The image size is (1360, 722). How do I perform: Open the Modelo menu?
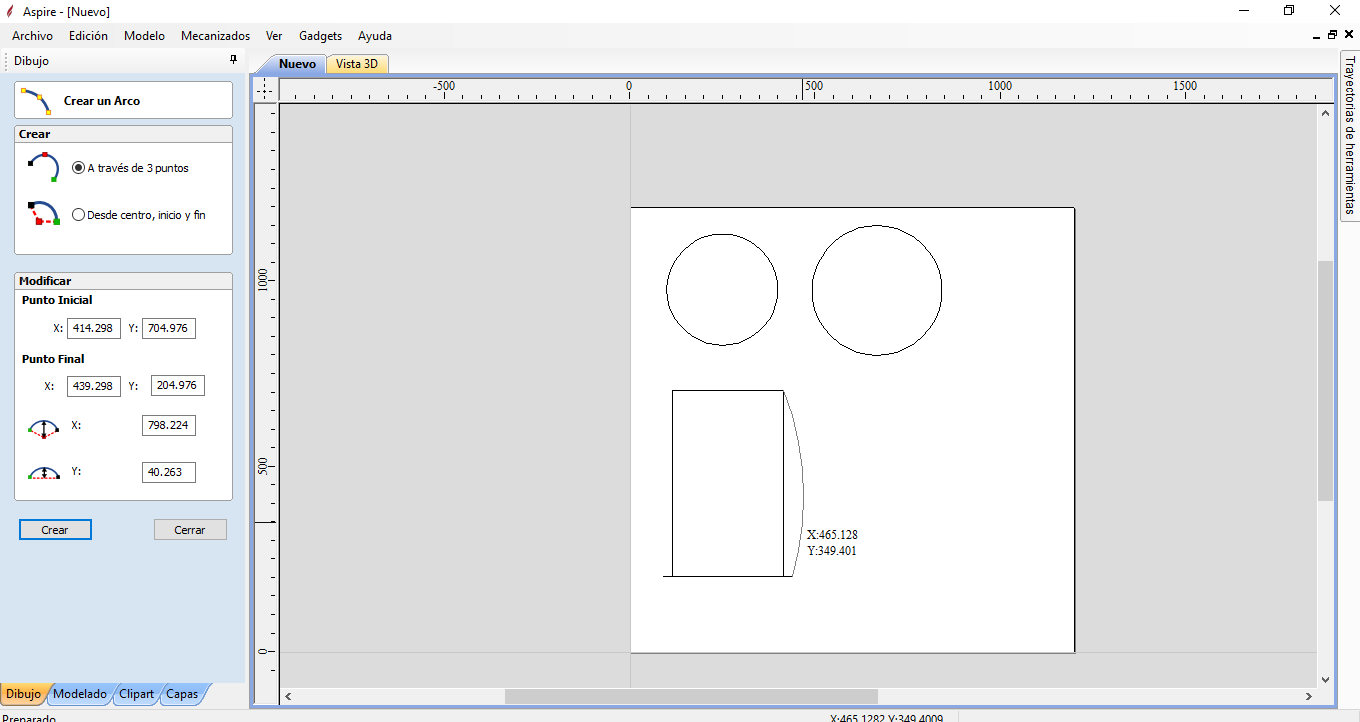coord(145,36)
